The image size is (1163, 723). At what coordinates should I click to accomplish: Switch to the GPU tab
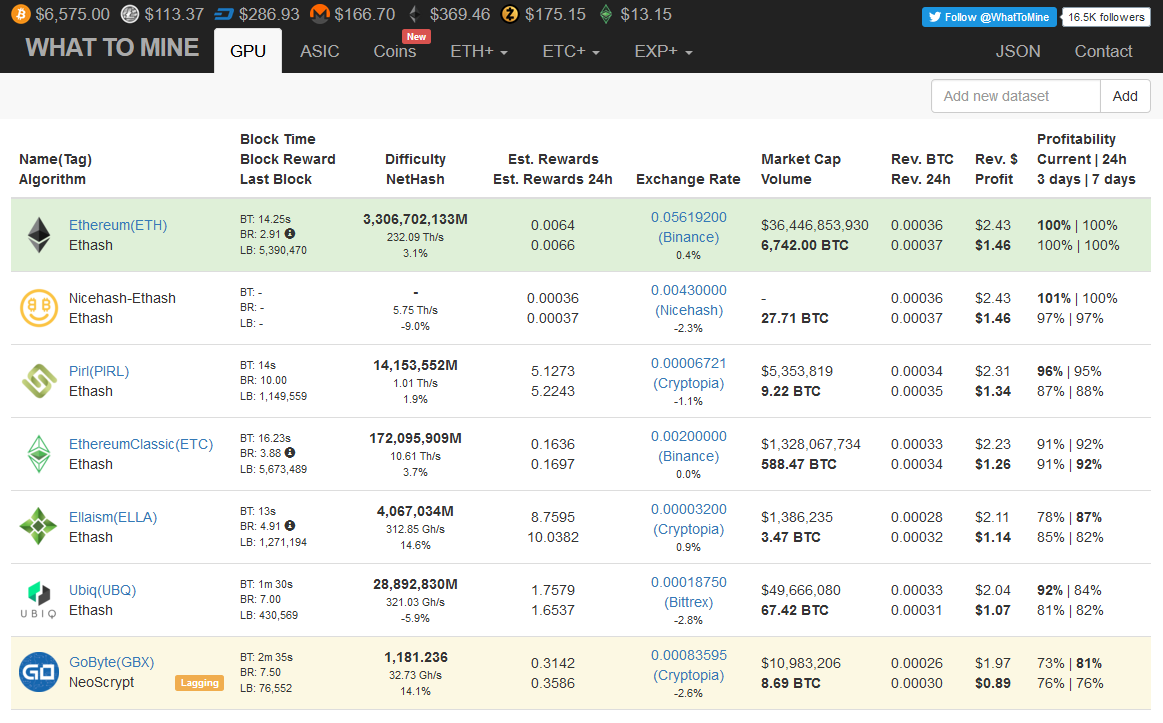tap(248, 51)
